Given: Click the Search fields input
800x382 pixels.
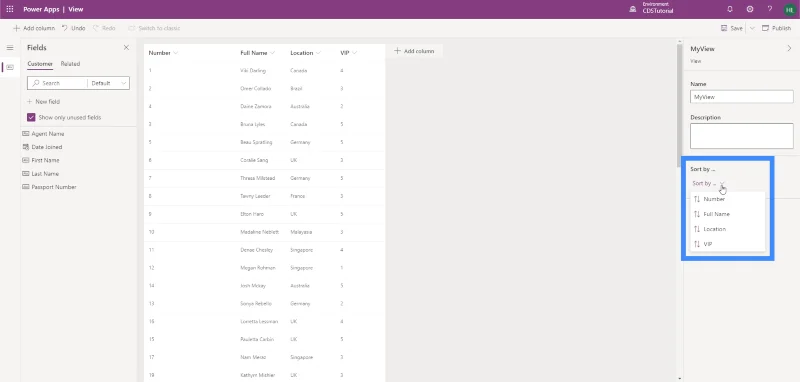Looking at the screenshot, I should pyautogui.click(x=57, y=83).
